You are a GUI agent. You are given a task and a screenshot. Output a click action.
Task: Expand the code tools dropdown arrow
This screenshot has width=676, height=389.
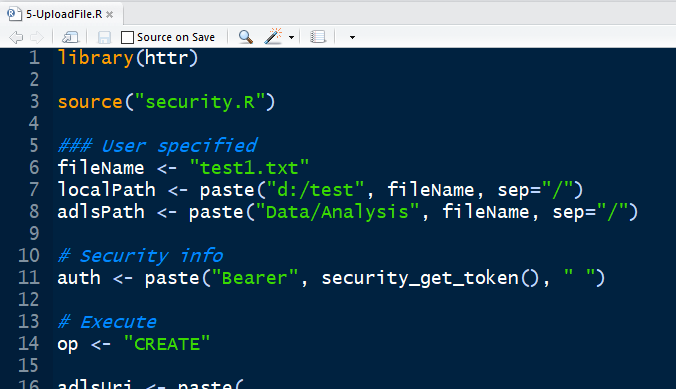click(291, 38)
